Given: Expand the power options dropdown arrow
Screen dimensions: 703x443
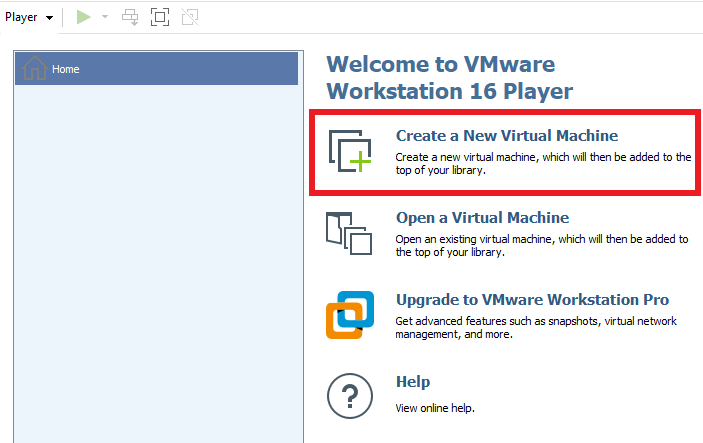Looking at the screenshot, I should tap(105, 17).
